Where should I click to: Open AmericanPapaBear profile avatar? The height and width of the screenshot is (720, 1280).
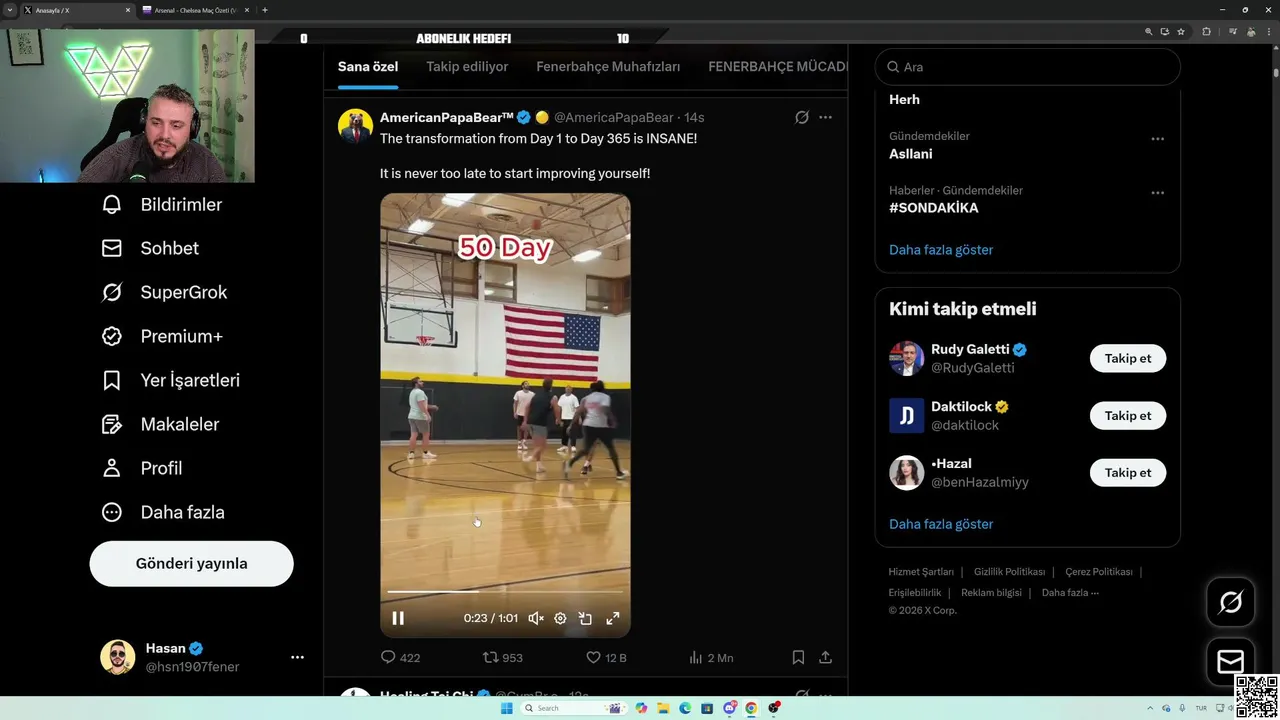(355, 127)
